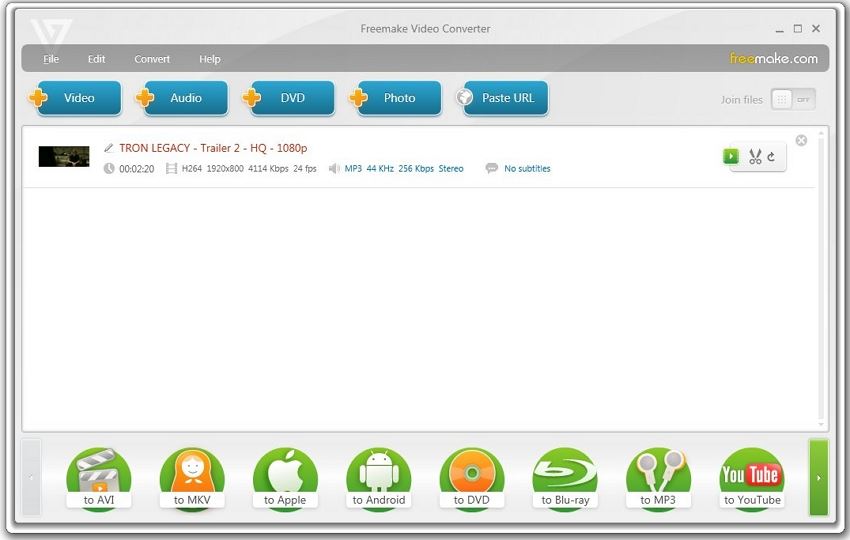850x540 pixels.
Task: Click the TRON LEGACY - Trailer 2 title
Action: (213, 148)
